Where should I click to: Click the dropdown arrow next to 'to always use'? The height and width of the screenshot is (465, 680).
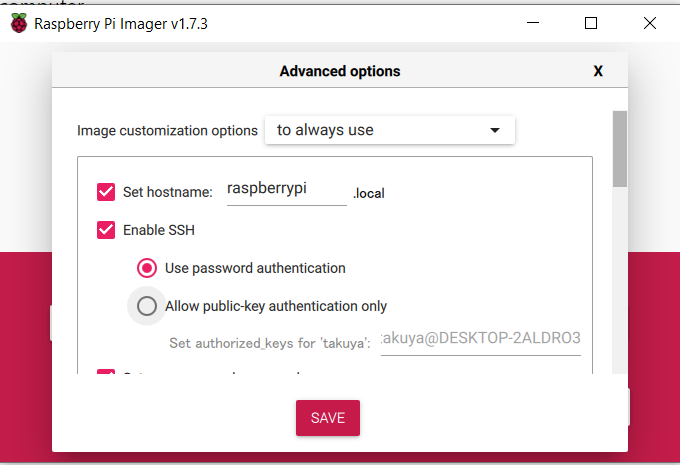pyautogui.click(x=495, y=130)
